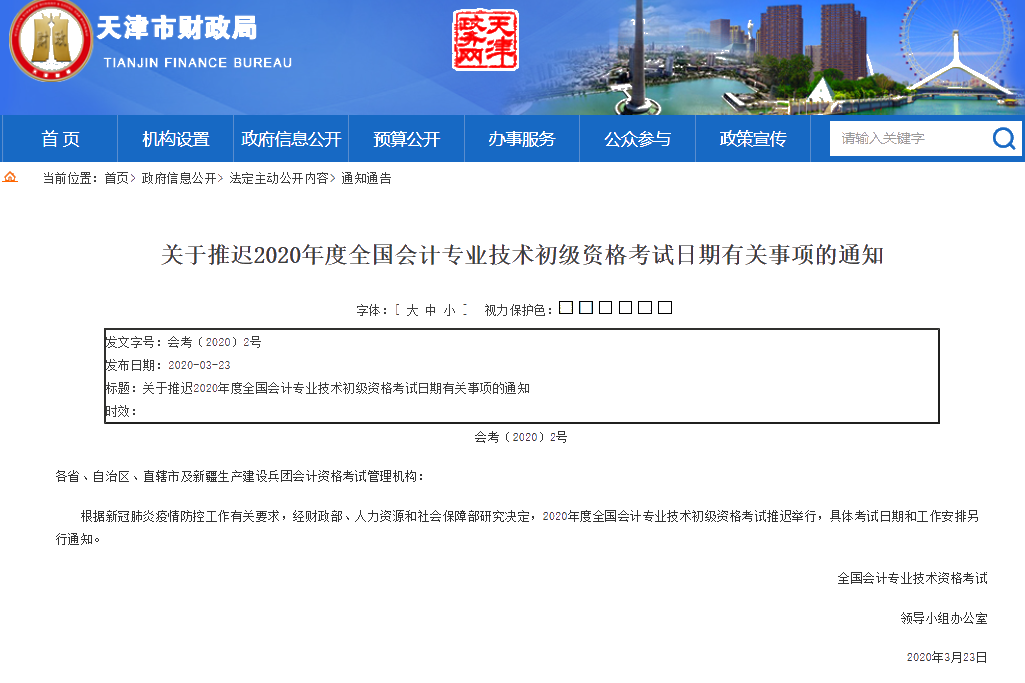
Task: Open the 预算公开 navigation menu
Action: (x=405, y=139)
